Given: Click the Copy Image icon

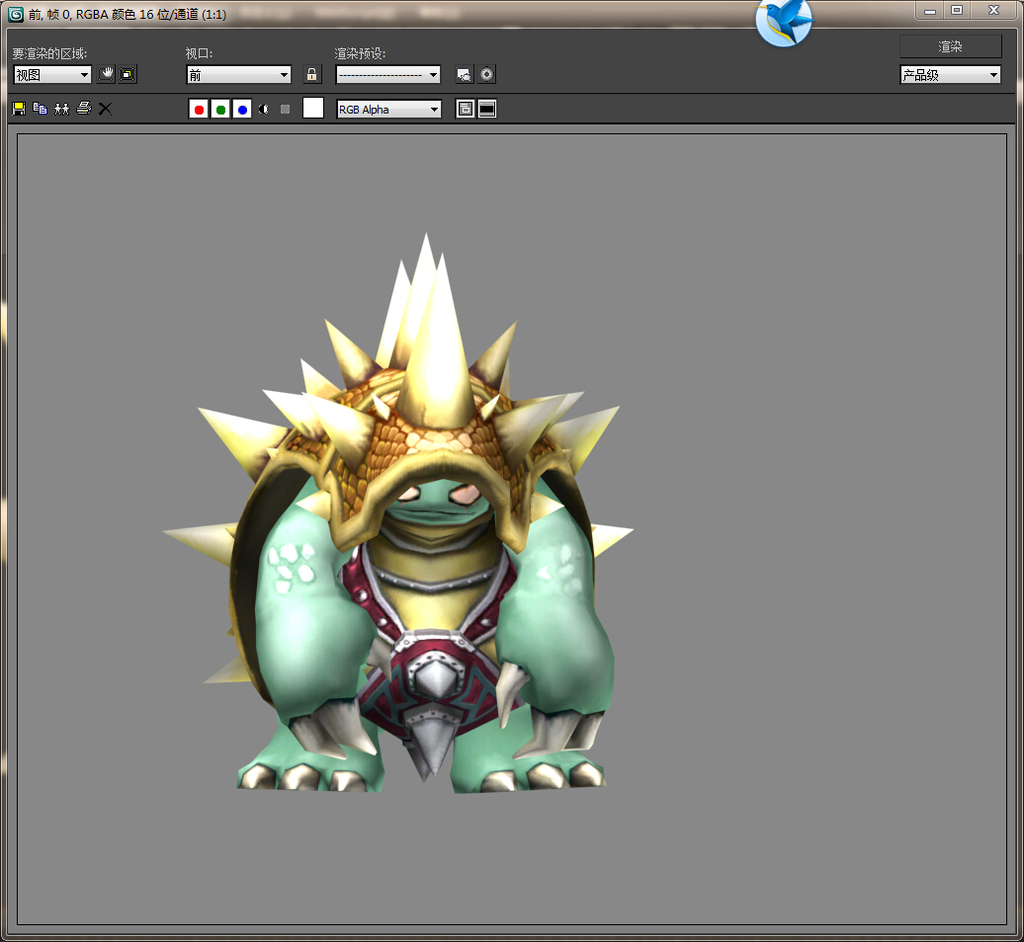Looking at the screenshot, I should [40, 109].
